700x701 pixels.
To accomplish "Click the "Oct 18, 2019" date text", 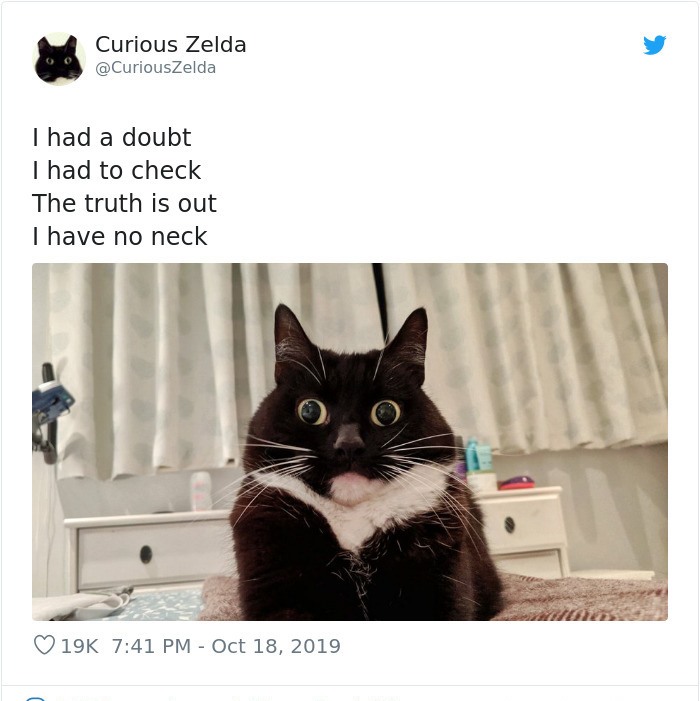I will click(x=276, y=646).
